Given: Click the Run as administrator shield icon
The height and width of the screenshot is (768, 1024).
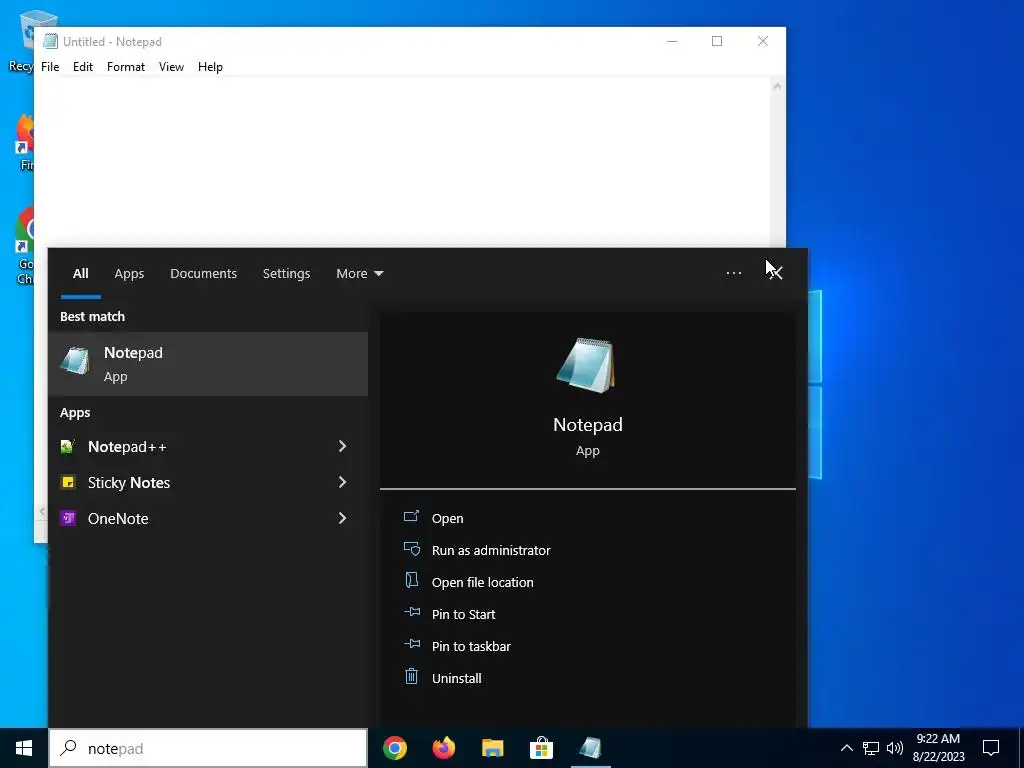Looking at the screenshot, I should point(411,549).
